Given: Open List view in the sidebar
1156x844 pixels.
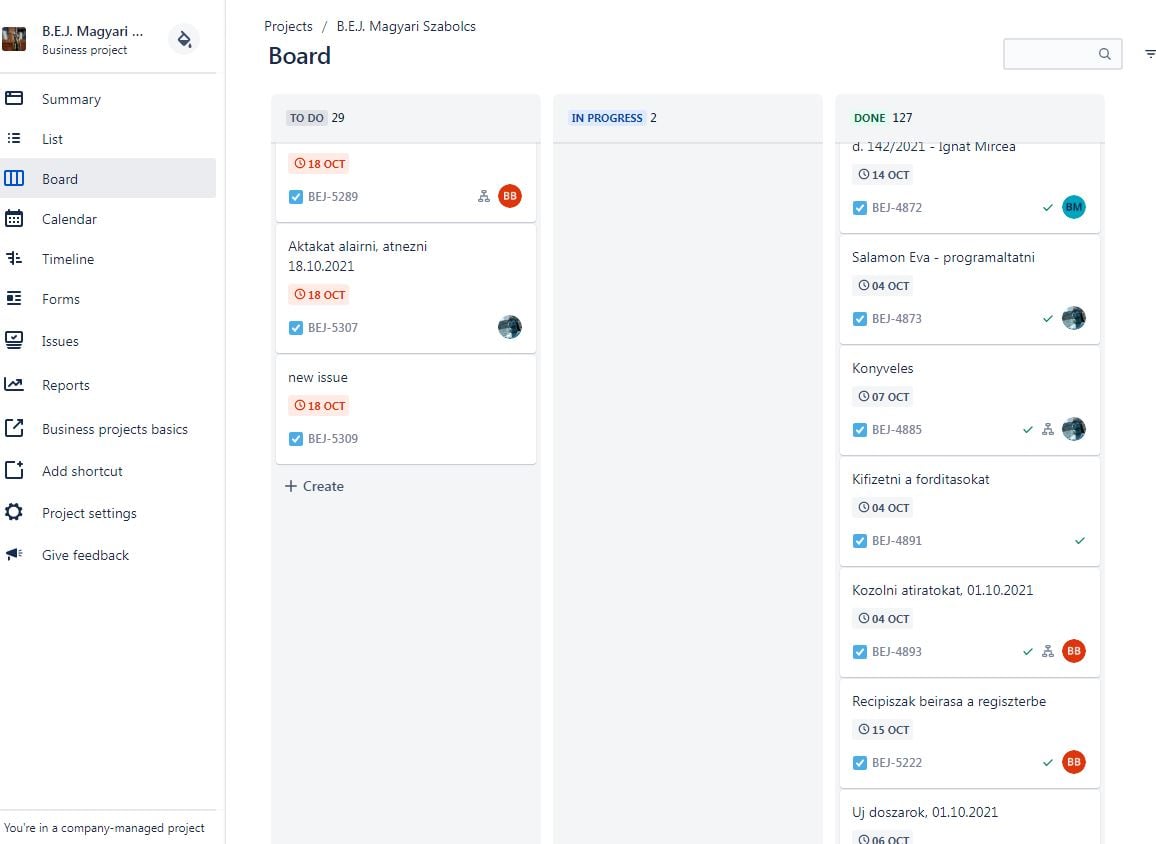Looking at the screenshot, I should (x=108, y=139).
